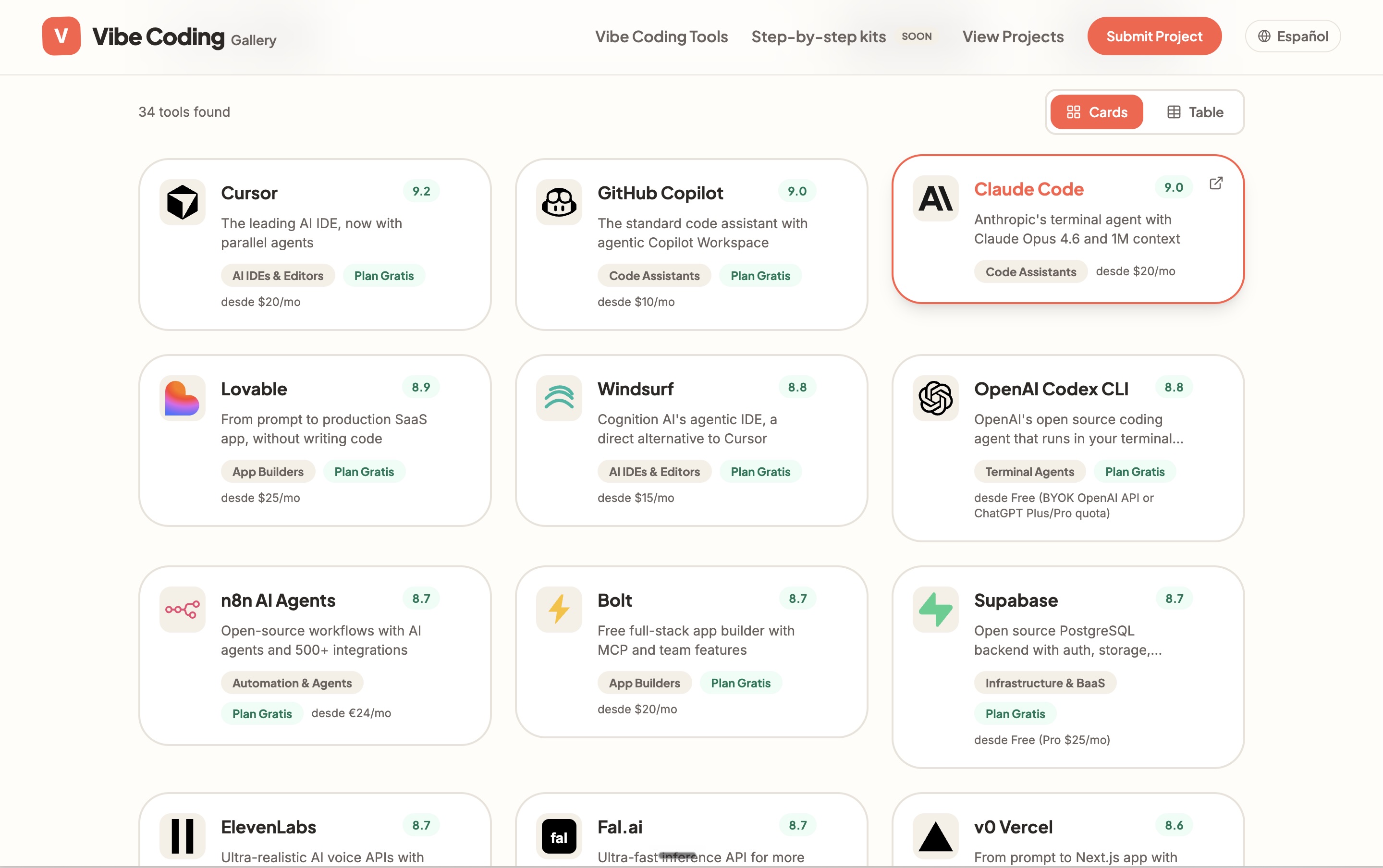Screen dimensions: 1383x868
Task: Click Windsurf's Cognition AI description
Action: tap(687, 429)
